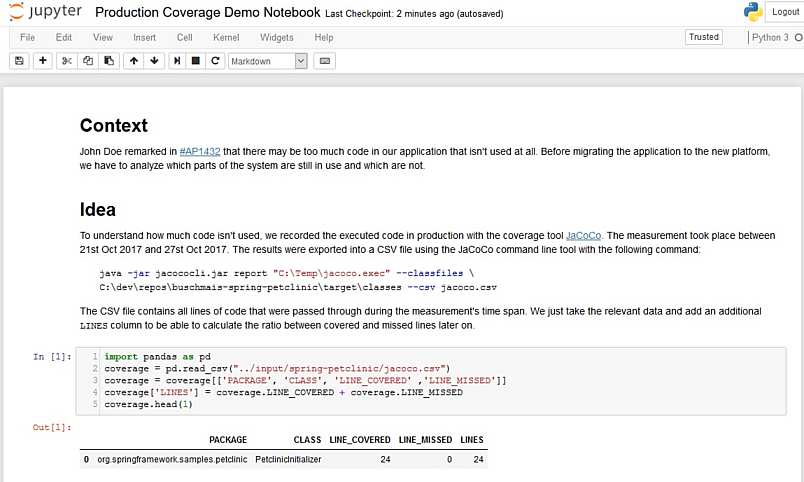Open the Insert menu
Image resolution: width=804 pixels, height=482 pixels.
pyautogui.click(x=144, y=37)
